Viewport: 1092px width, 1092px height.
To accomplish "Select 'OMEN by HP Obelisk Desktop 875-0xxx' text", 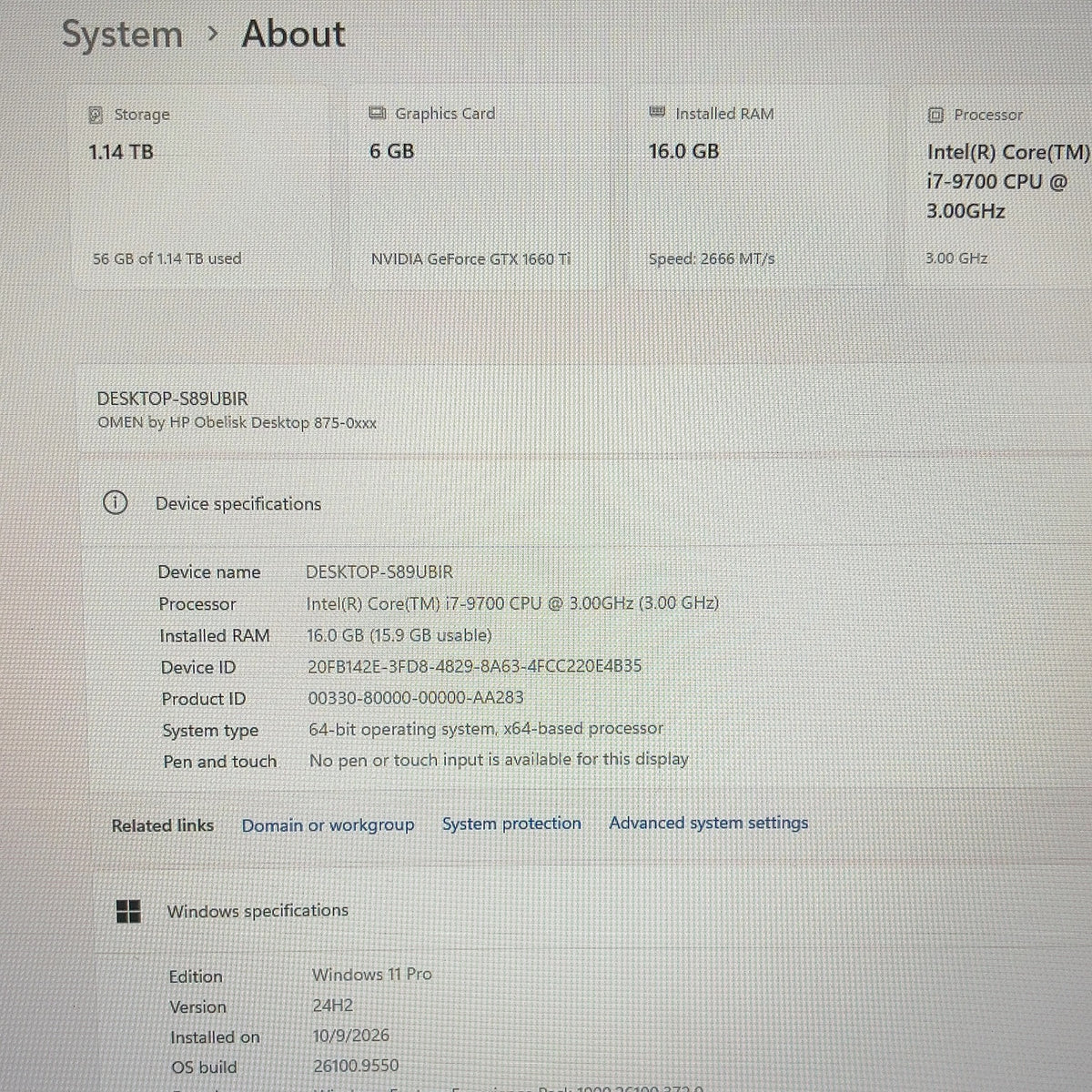I will click(x=237, y=423).
